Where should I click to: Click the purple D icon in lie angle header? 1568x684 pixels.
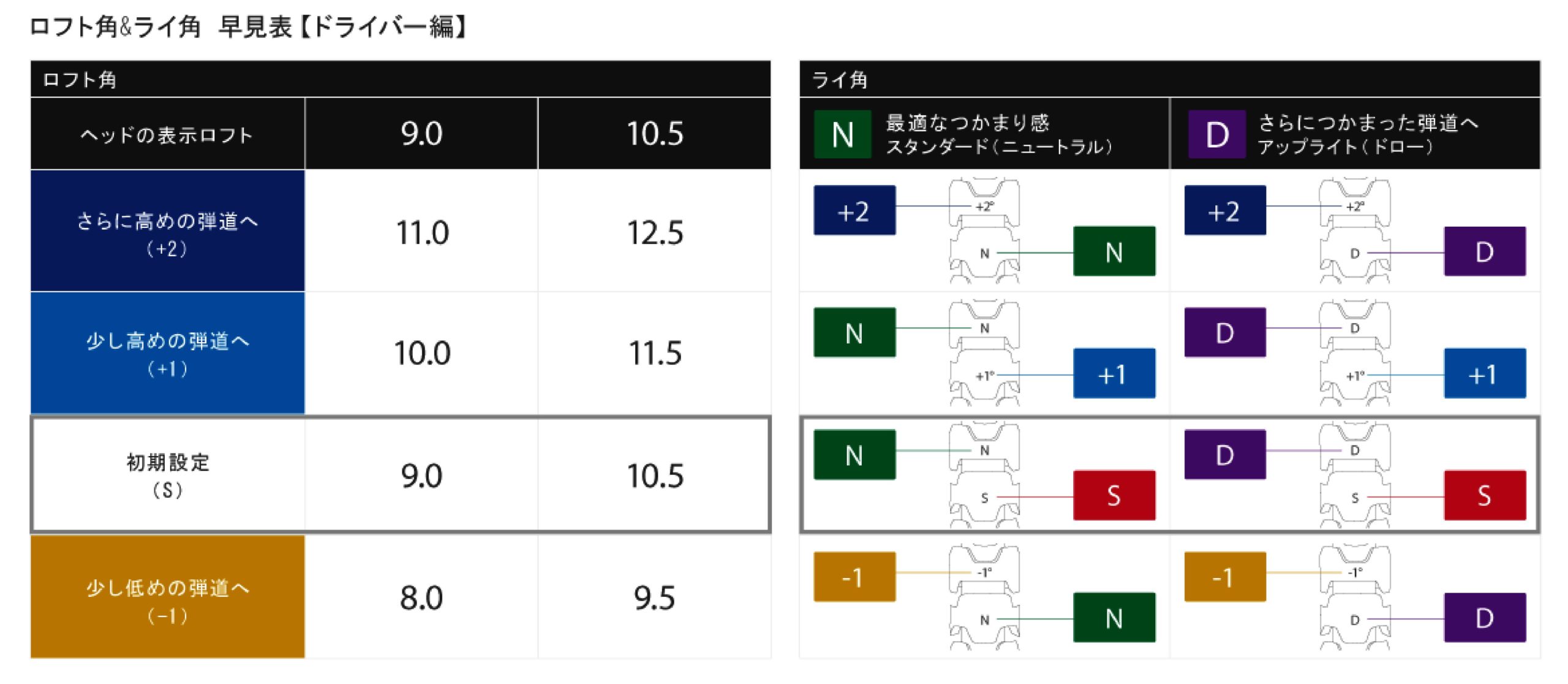click(1217, 134)
